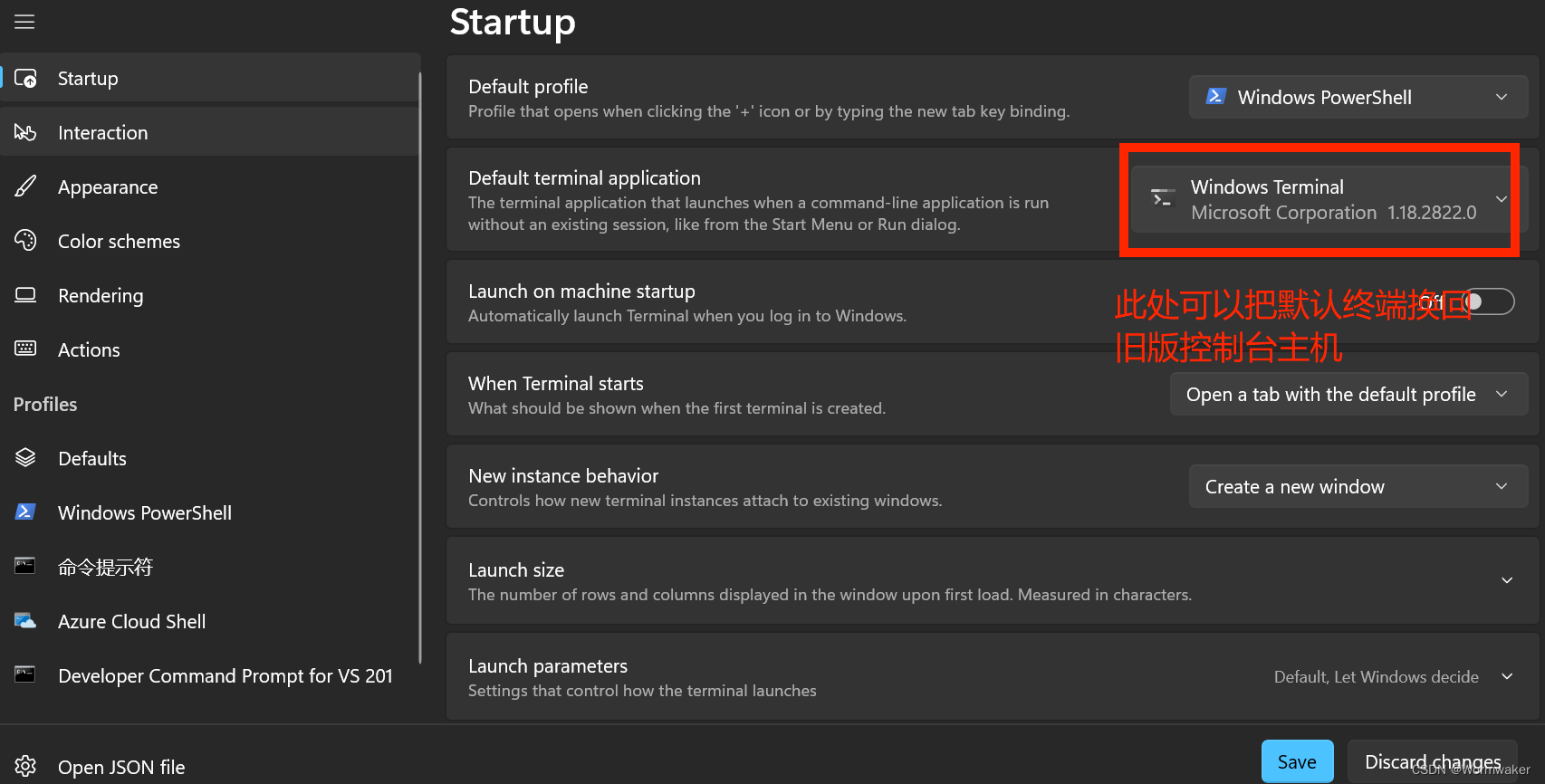Select Developer Command Prompt for VS profile
1545x784 pixels.
click(210, 675)
